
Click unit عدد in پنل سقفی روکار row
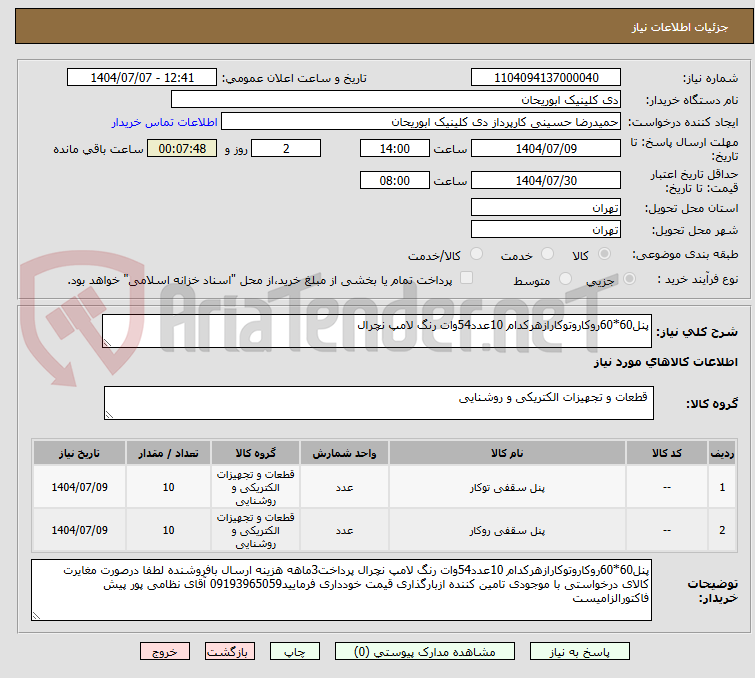click(344, 530)
